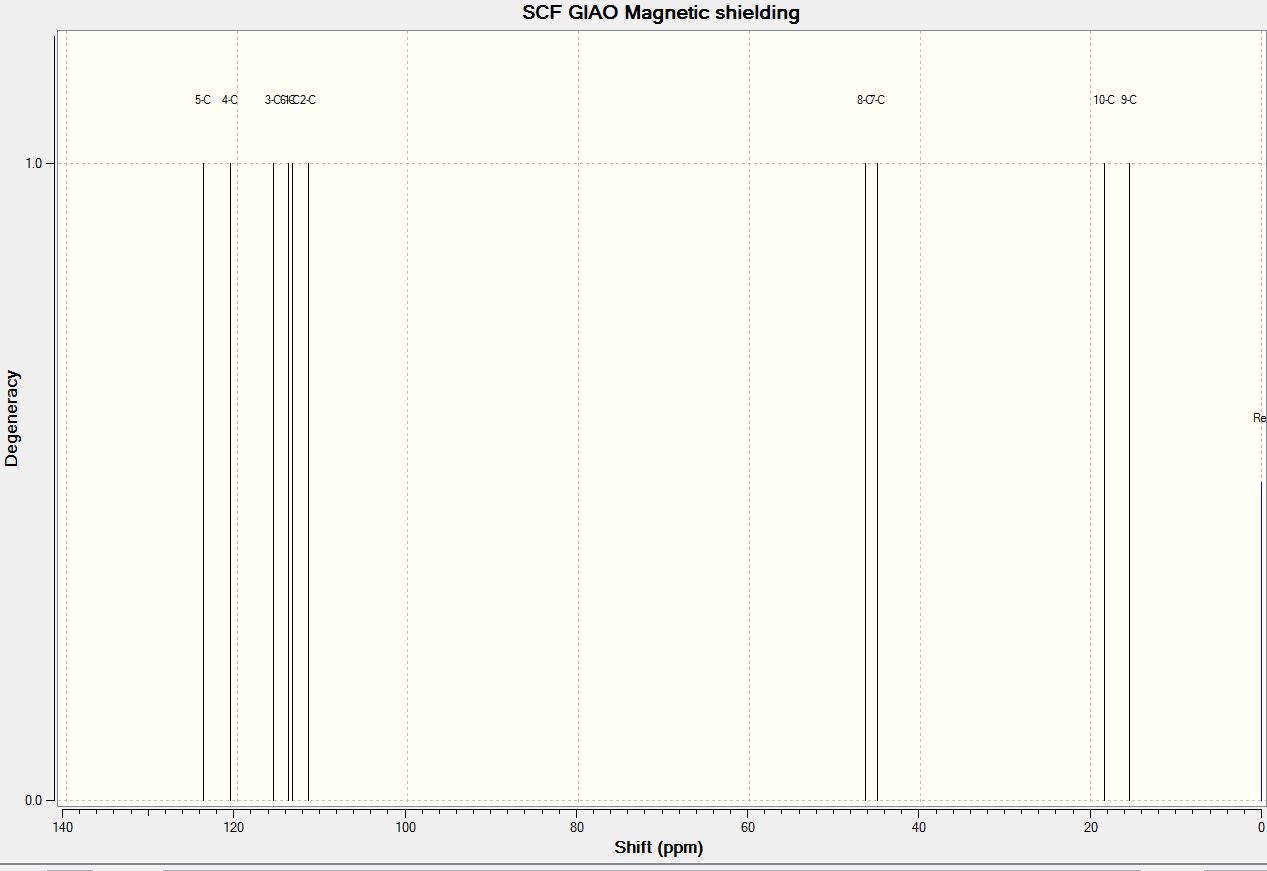
Task: Click the 60 tick label on shift axis
Action: pos(748,827)
